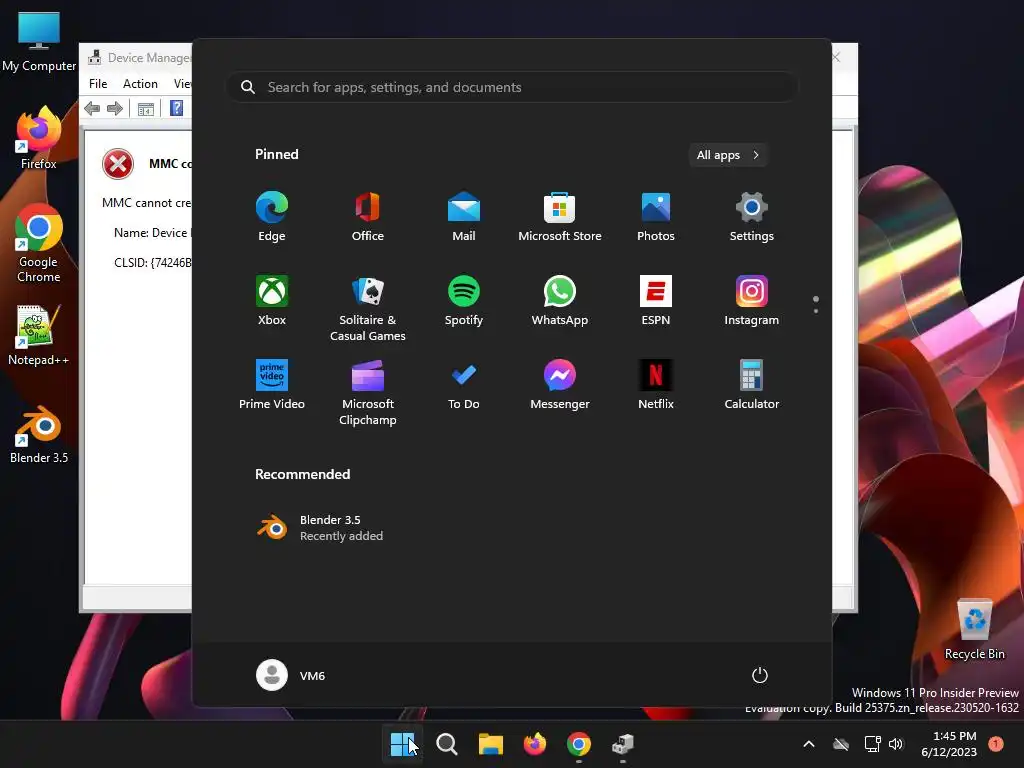Open Action menu in Device Manager
The image size is (1024, 768).
coord(140,84)
